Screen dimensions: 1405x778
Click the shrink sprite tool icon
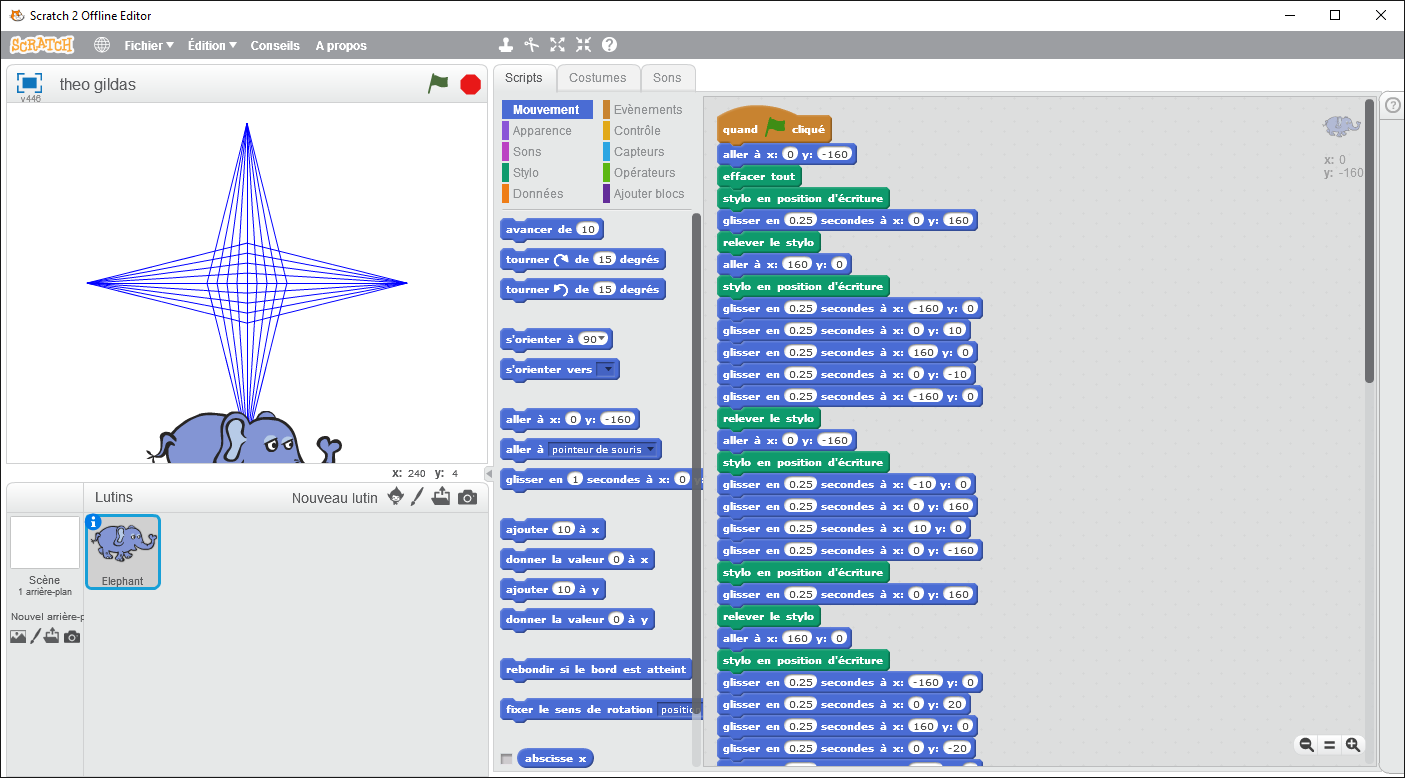[583, 45]
